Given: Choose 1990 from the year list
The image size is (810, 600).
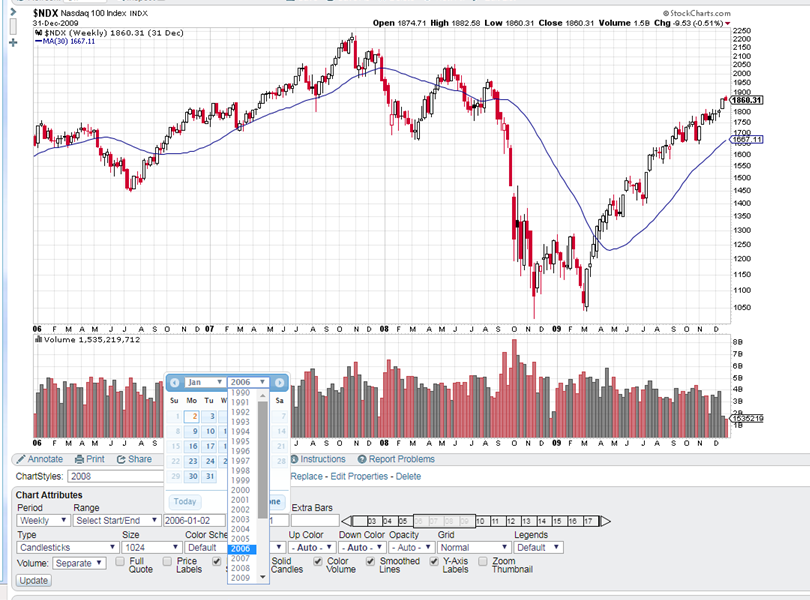Looking at the screenshot, I should pyautogui.click(x=241, y=393).
